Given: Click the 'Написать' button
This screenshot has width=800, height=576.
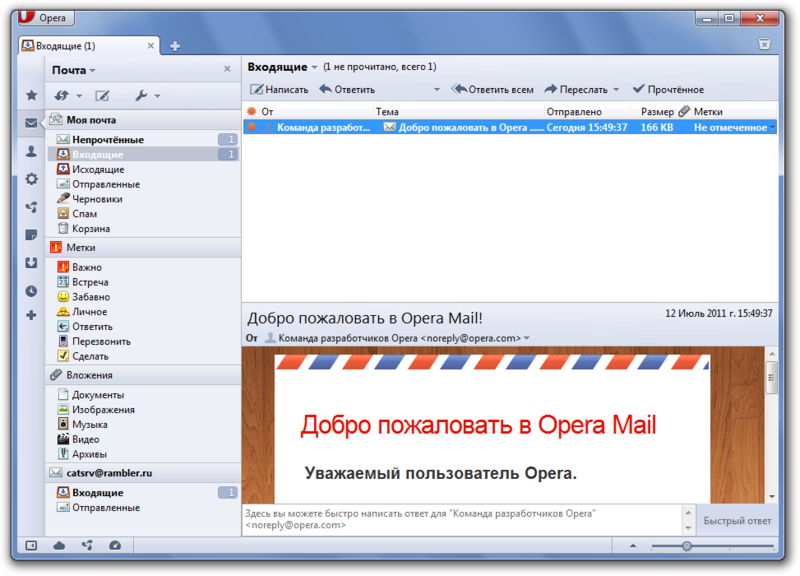Looking at the screenshot, I should 278,89.
